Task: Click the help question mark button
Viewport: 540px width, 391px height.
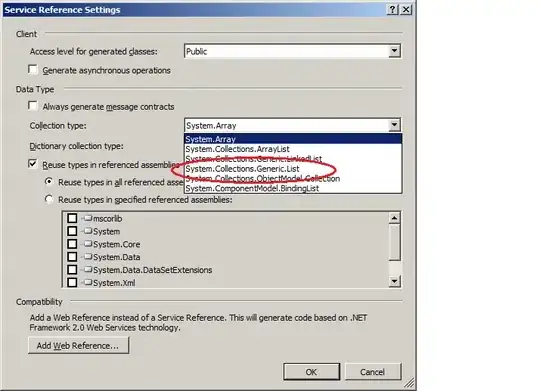Action: click(393, 10)
